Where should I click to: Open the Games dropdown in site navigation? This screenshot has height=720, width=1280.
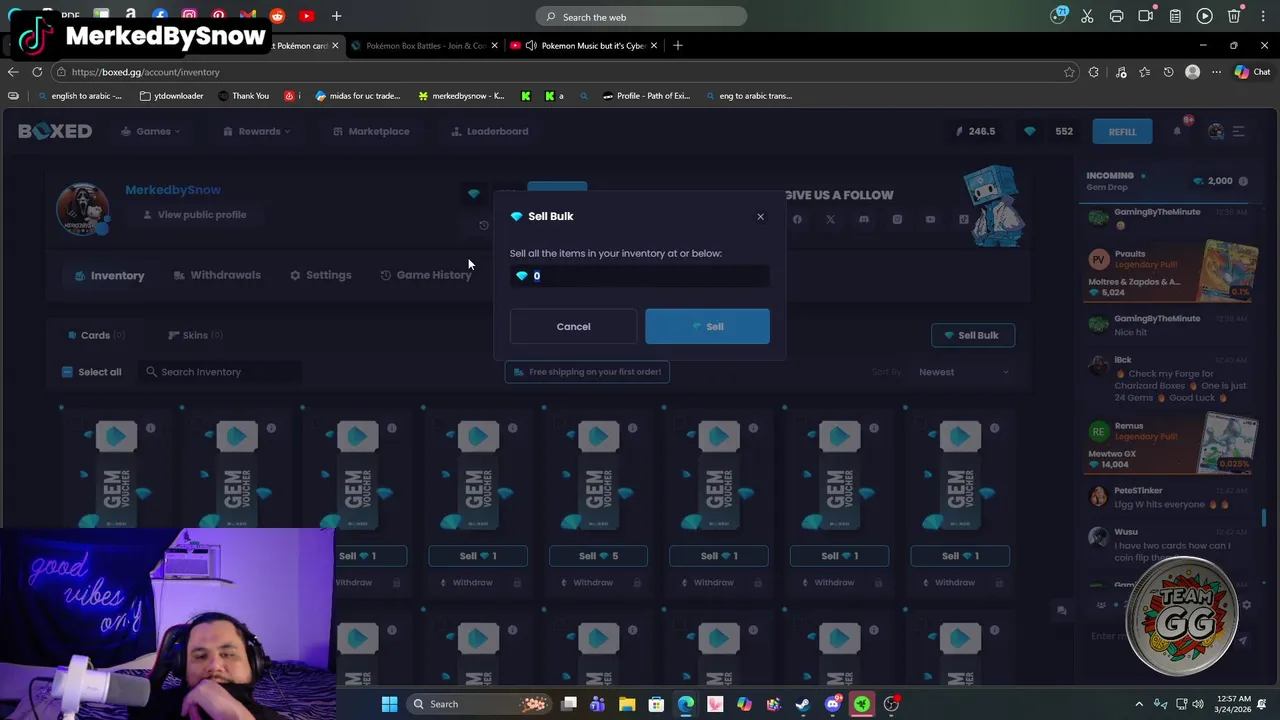coord(151,131)
